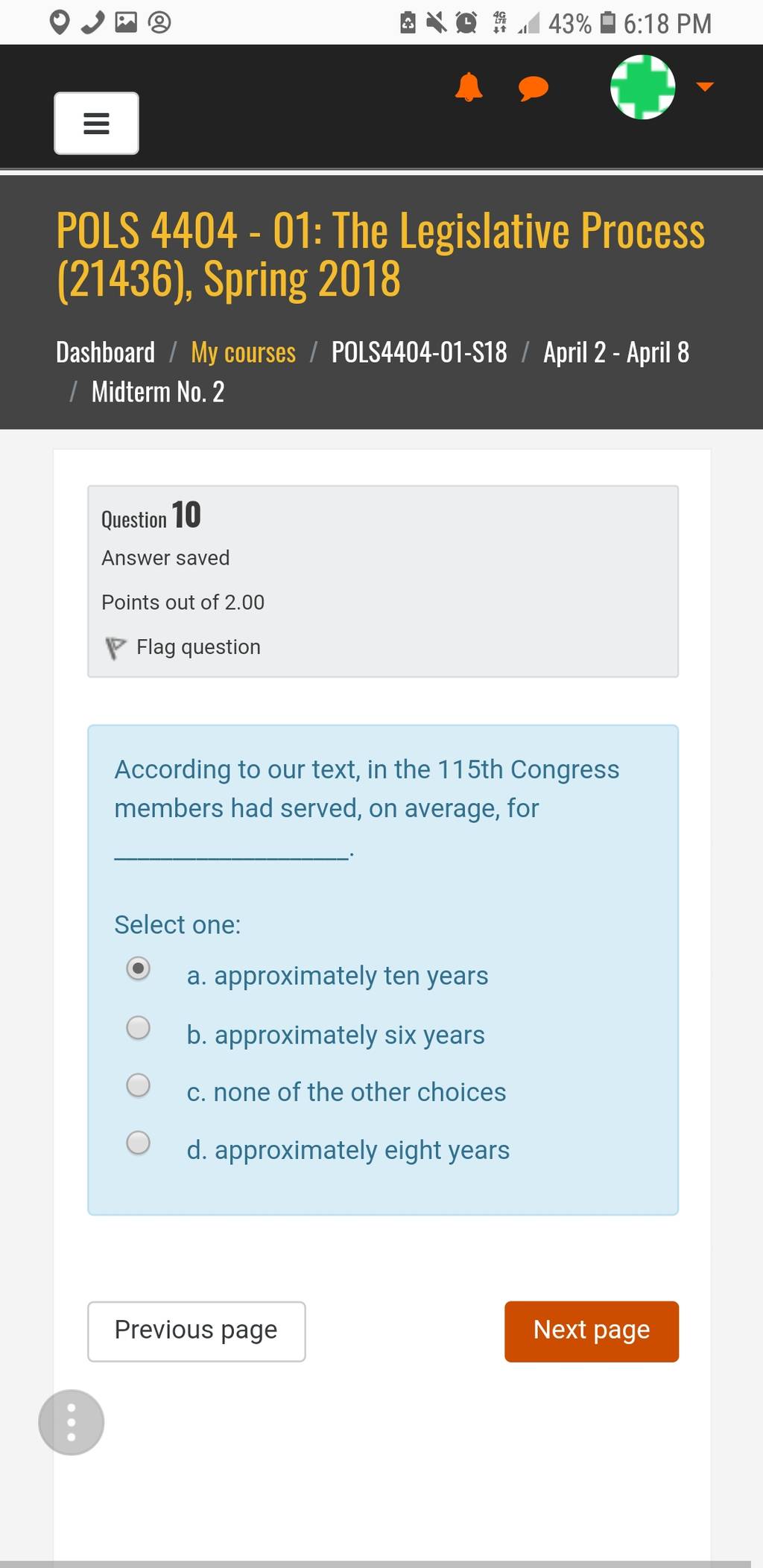The image size is (763, 1568).
Task: Go to the Next page
Action: [592, 1331]
